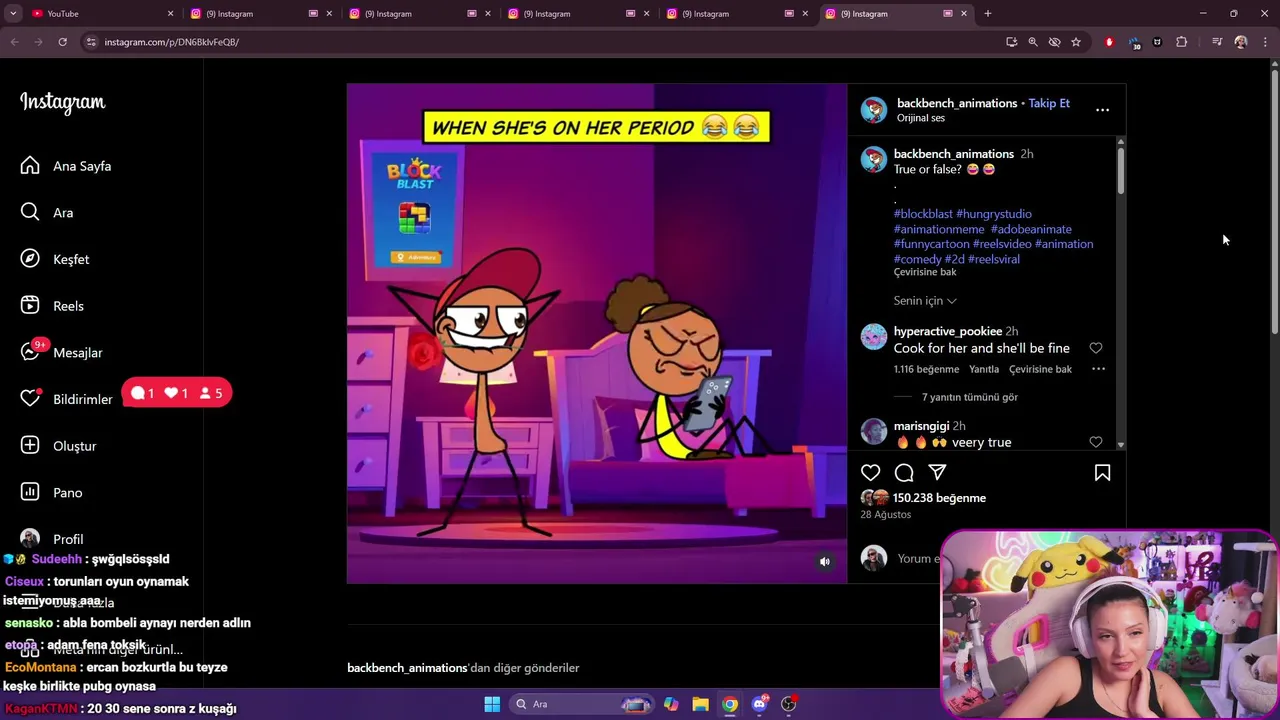Open the comment bubble icon under the post
The width and height of the screenshot is (1280, 720).
tap(904, 473)
